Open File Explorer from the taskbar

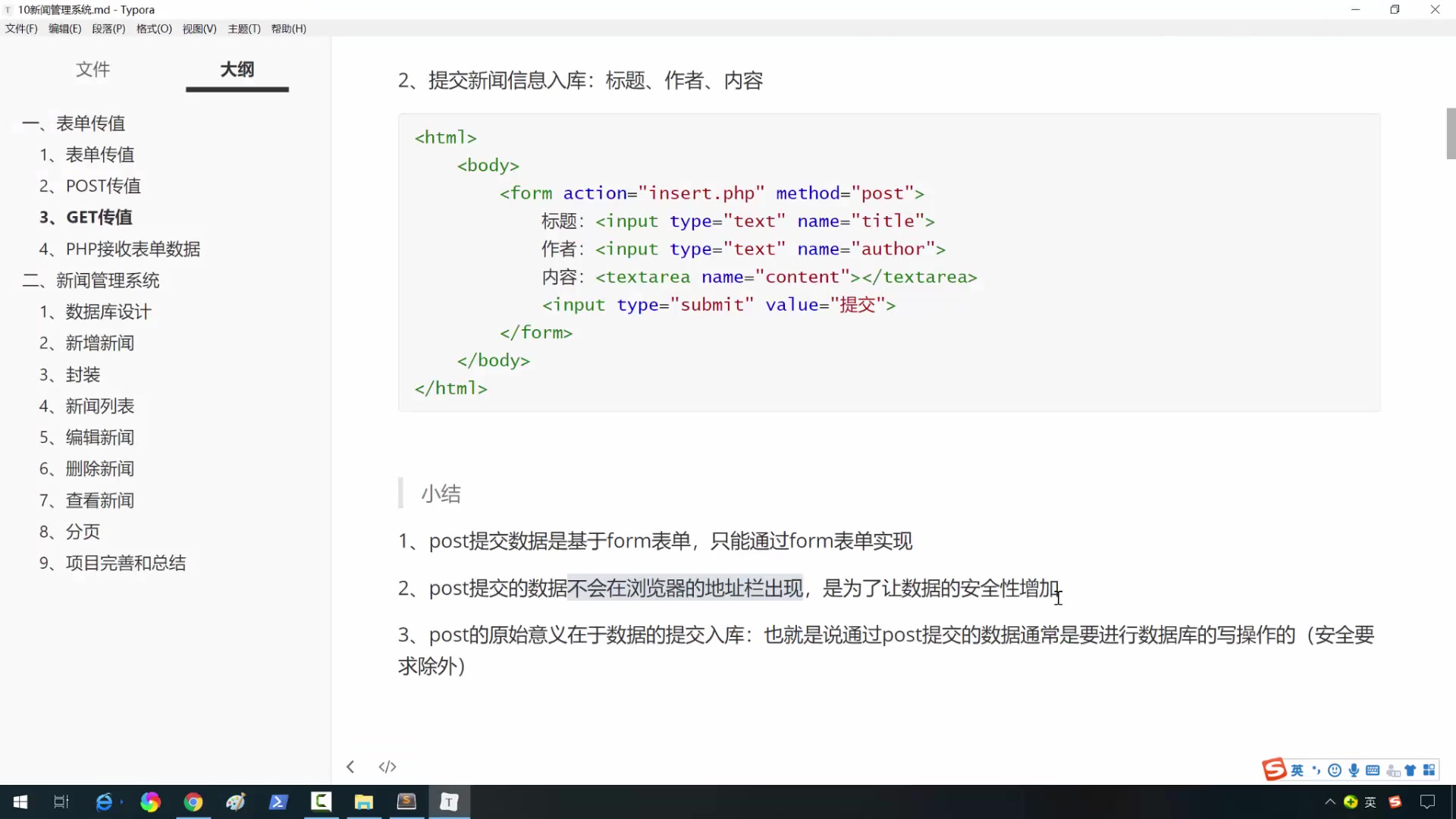[x=364, y=802]
